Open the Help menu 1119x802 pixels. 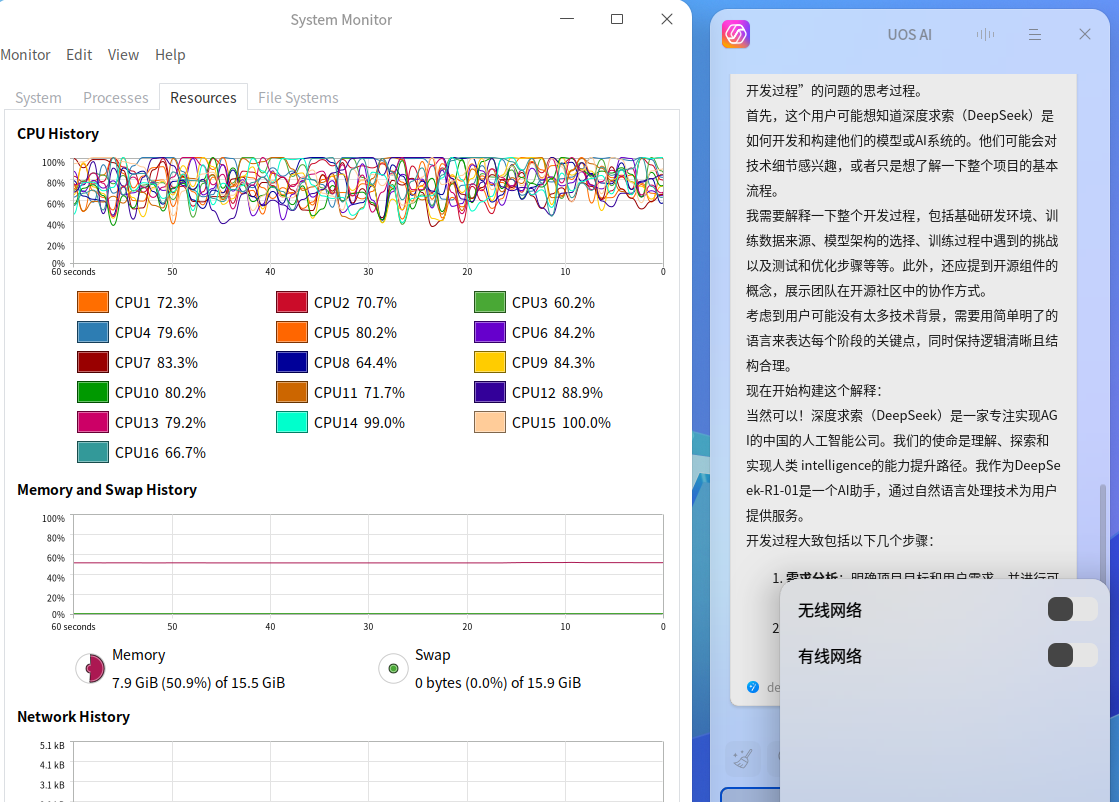tap(170, 55)
